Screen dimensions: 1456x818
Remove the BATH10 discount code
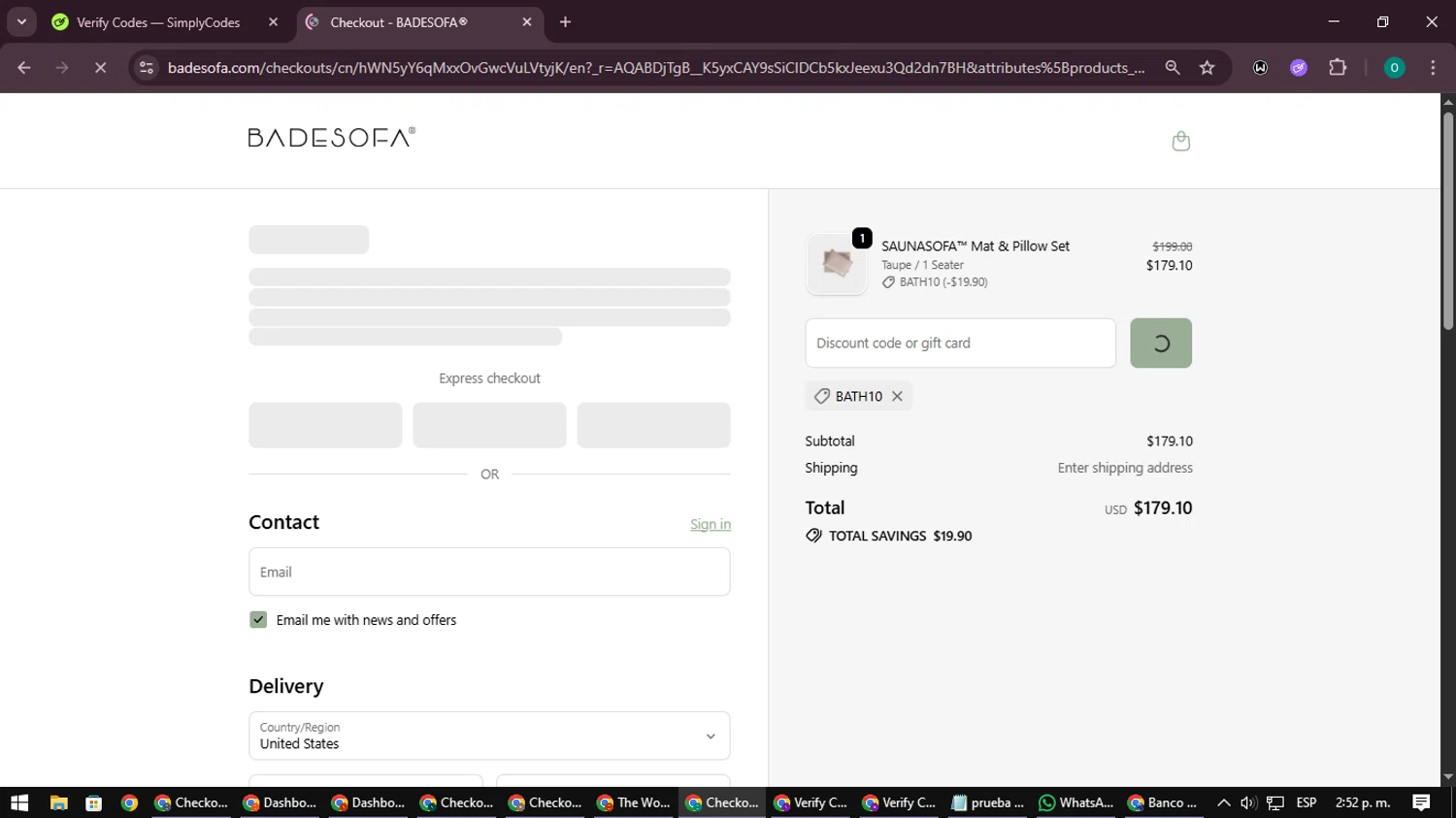897,396
